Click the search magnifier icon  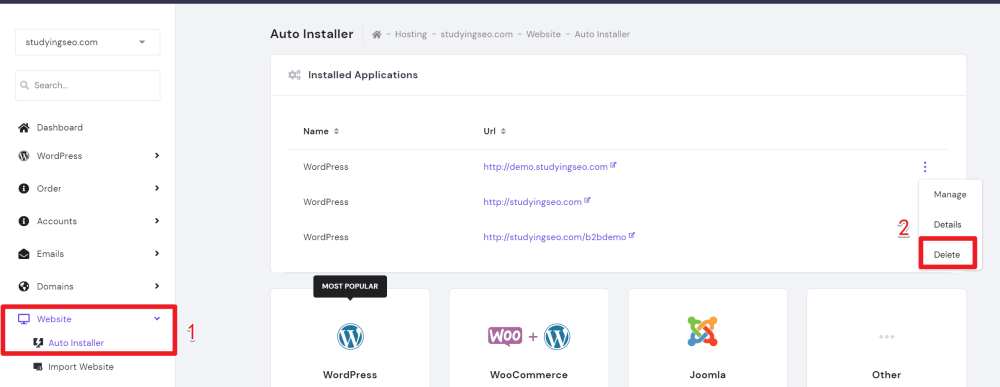click(x=24, y=85)
